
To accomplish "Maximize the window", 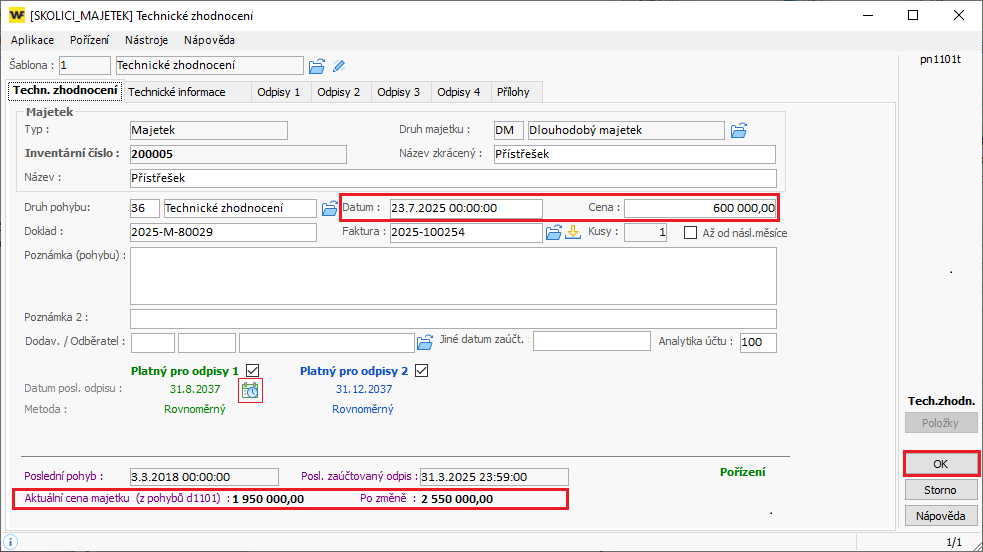I will click(913, 15).
